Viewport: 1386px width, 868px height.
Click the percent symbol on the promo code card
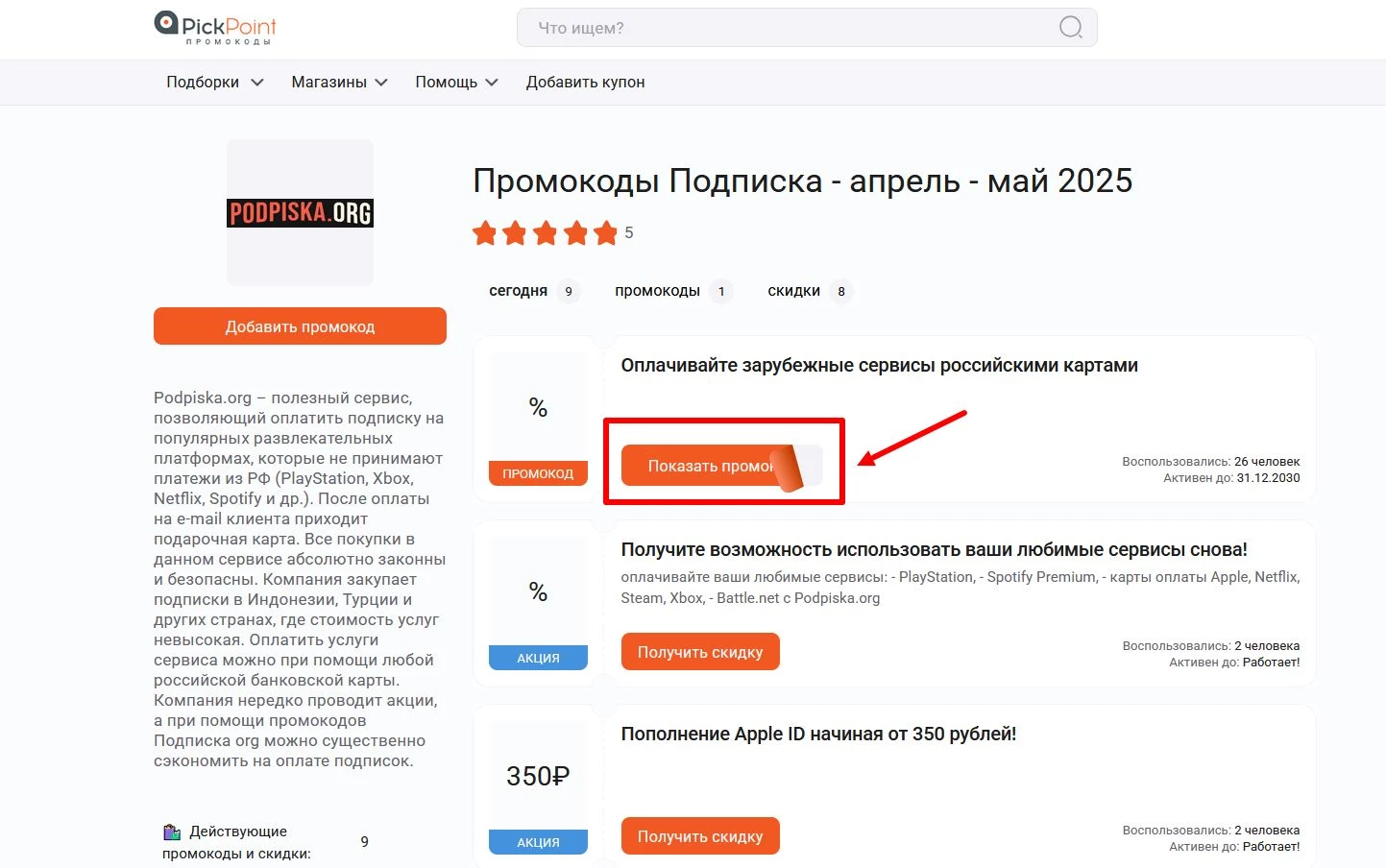pos(538,407)
